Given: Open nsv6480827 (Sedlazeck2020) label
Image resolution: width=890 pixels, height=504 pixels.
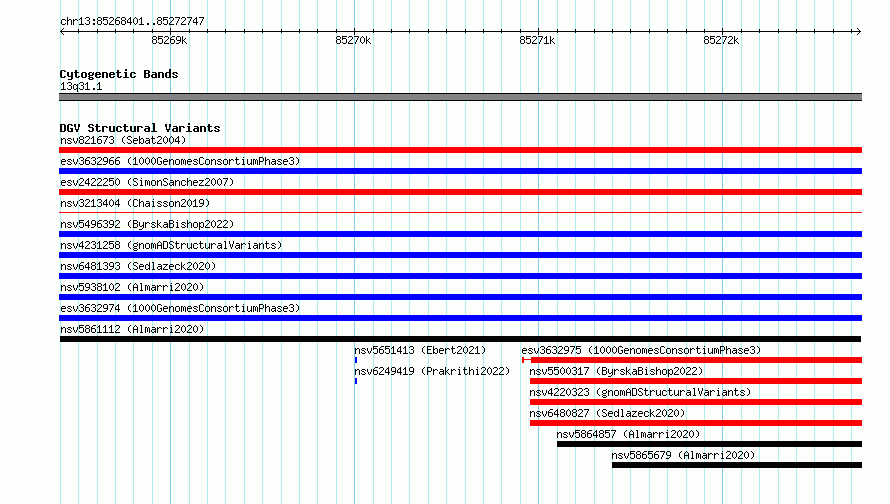Looking at the screenshot, I should tap(607, 413).
